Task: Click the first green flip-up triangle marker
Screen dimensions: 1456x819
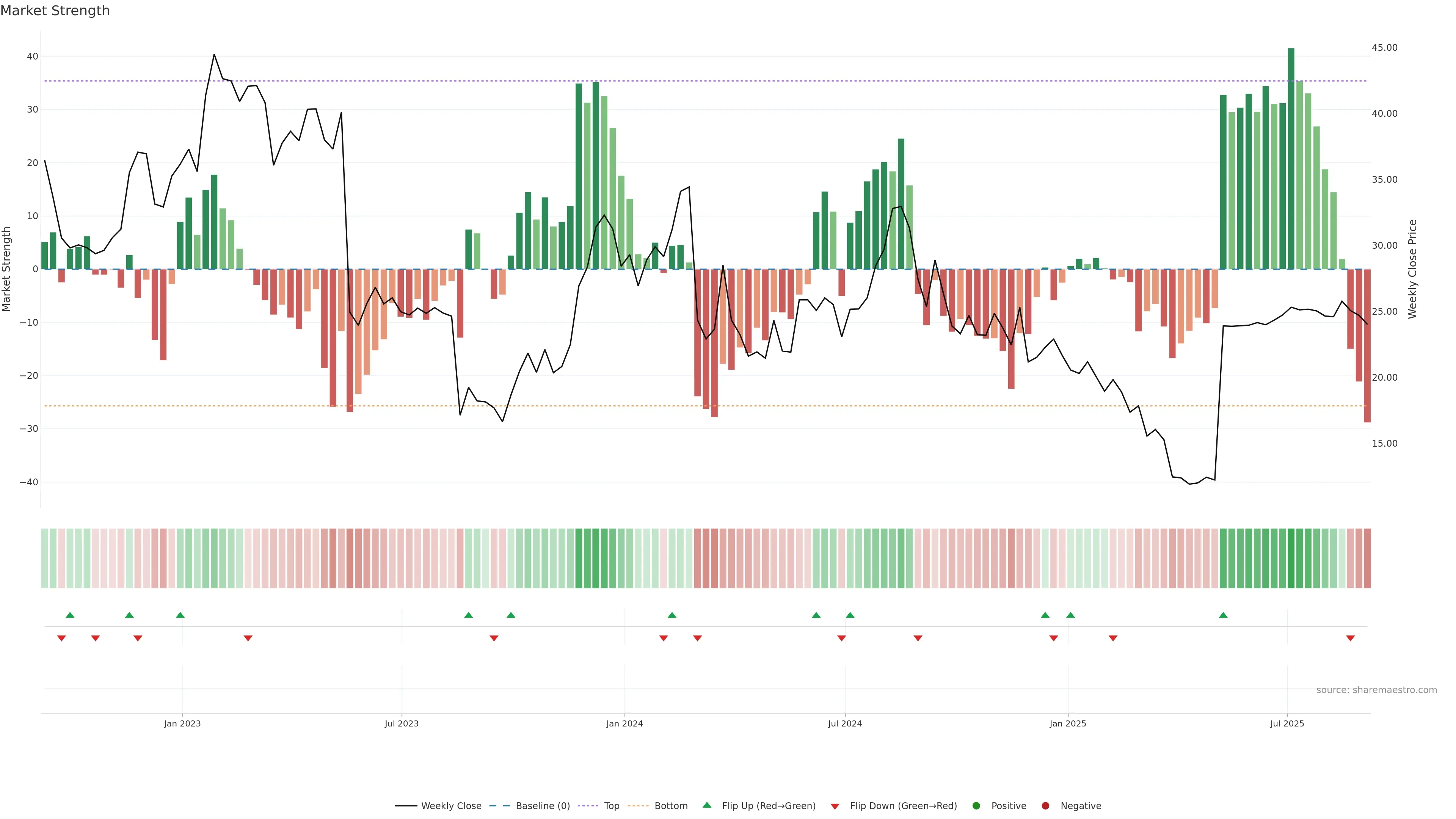Action: pos(70,615)
